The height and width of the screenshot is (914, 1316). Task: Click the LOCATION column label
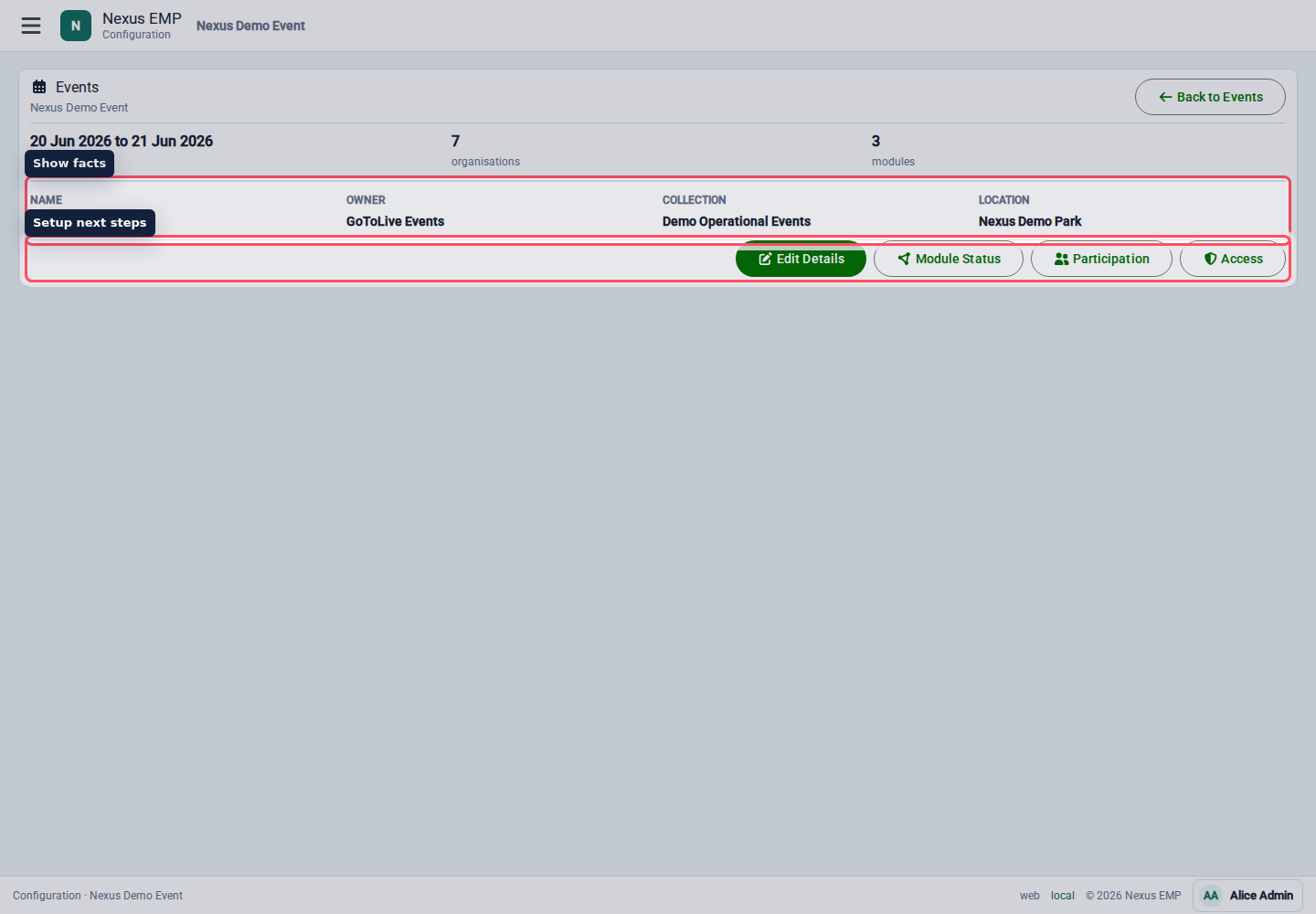[1003, 200]
